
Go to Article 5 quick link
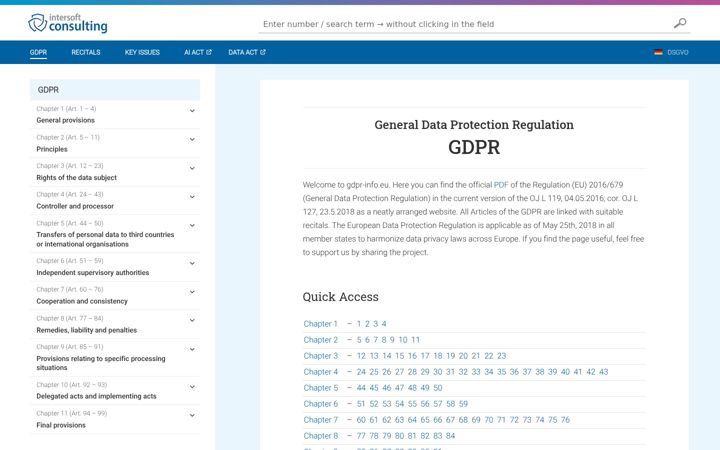tap(359, 340)
